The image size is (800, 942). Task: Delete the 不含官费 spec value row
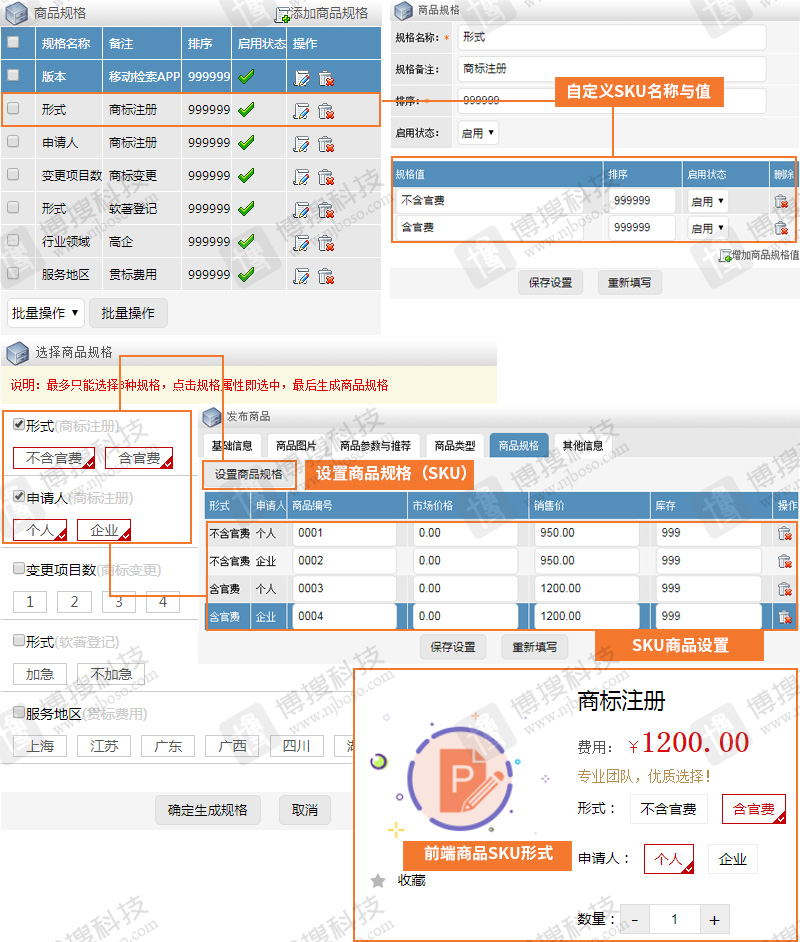click(x=781, y=201)
